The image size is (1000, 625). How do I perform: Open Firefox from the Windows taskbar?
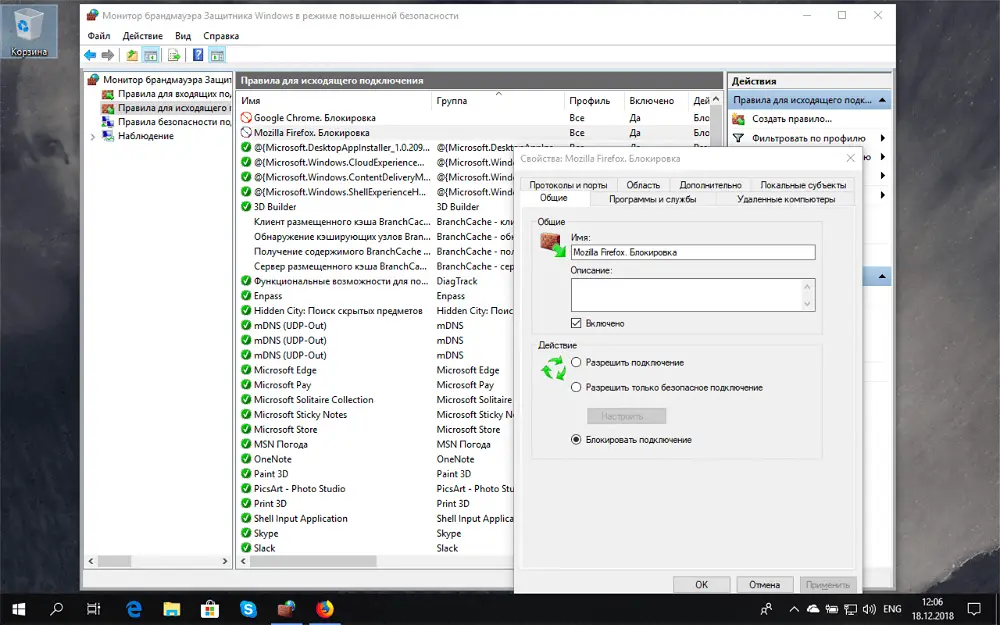[324, 607]
